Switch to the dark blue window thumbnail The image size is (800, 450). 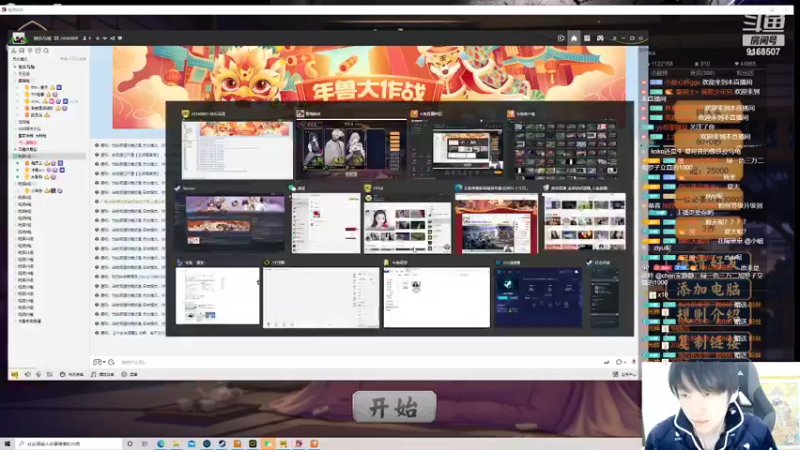538,297
